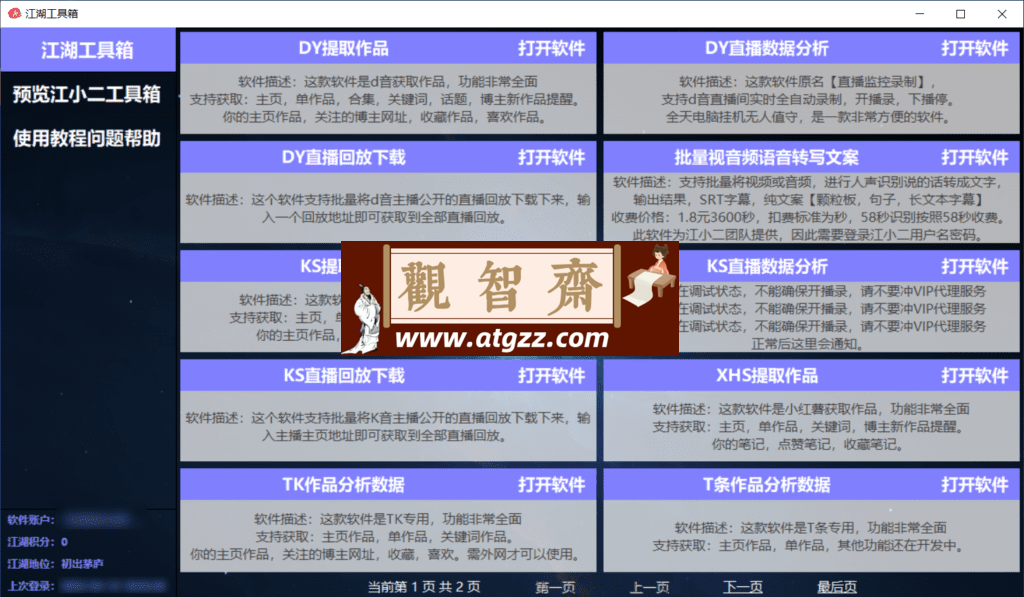The image size is (1024, 597).
Task: Go to 第一页 in pagination
Action: [x=556, y=587]
